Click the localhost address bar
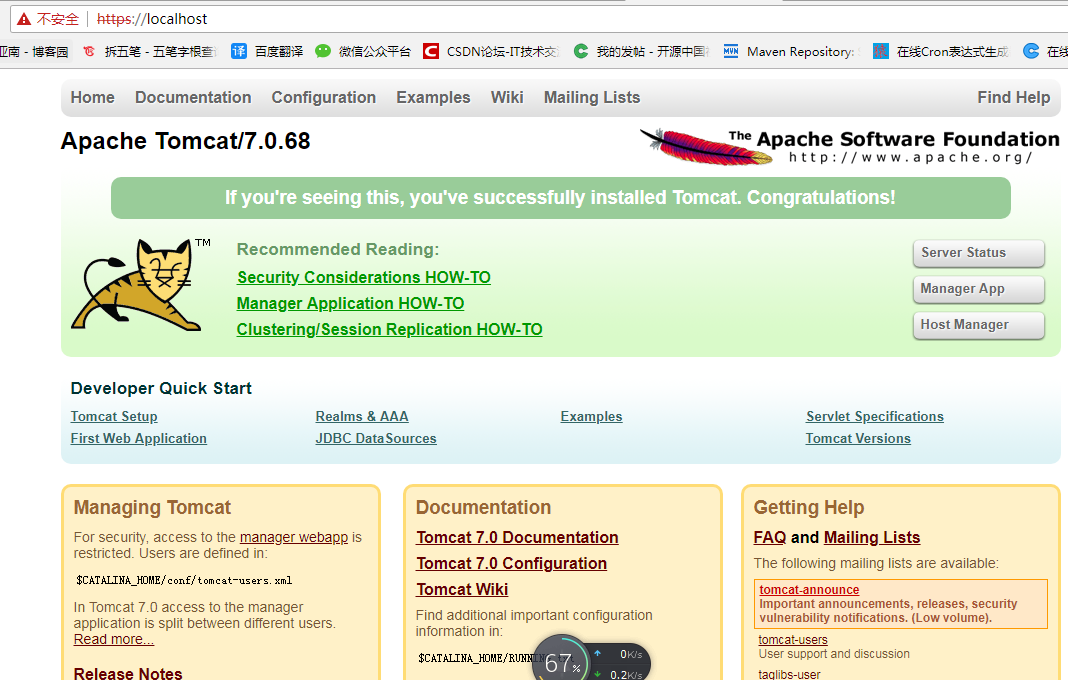This screenshot has height=680, width=1068. coord(539,19)
